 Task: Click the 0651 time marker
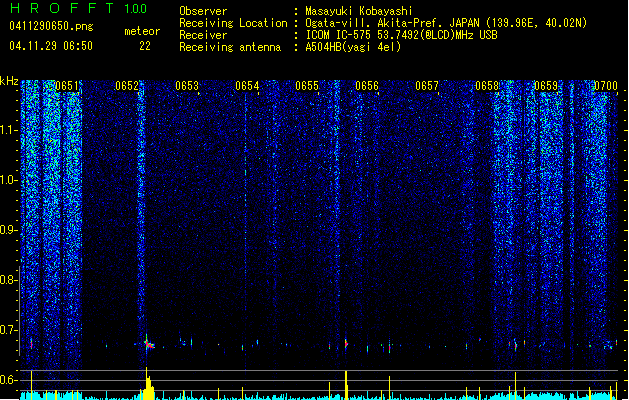(67, 86)
